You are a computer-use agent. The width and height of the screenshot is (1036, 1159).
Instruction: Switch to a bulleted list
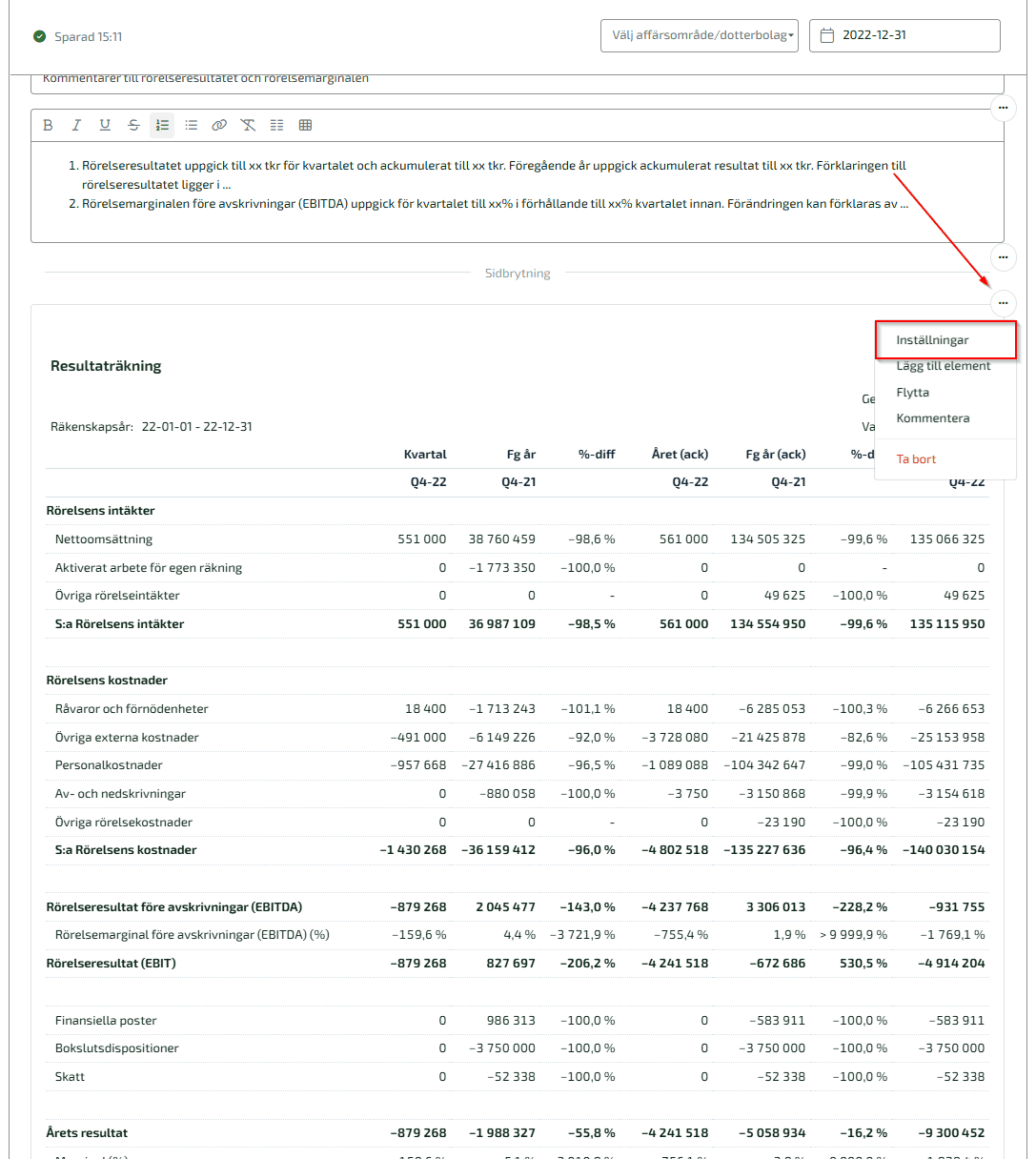(x=191, y=125)
